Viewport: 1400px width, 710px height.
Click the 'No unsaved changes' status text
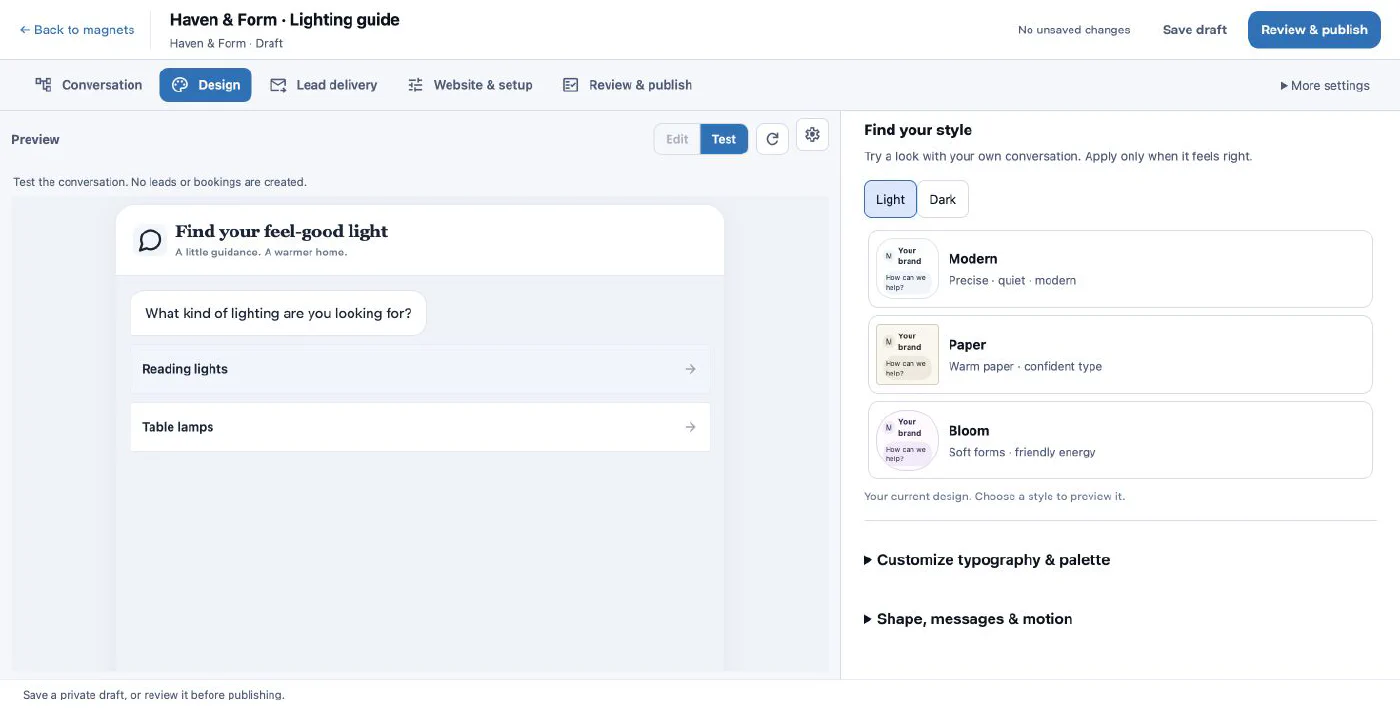(1074, 30)
